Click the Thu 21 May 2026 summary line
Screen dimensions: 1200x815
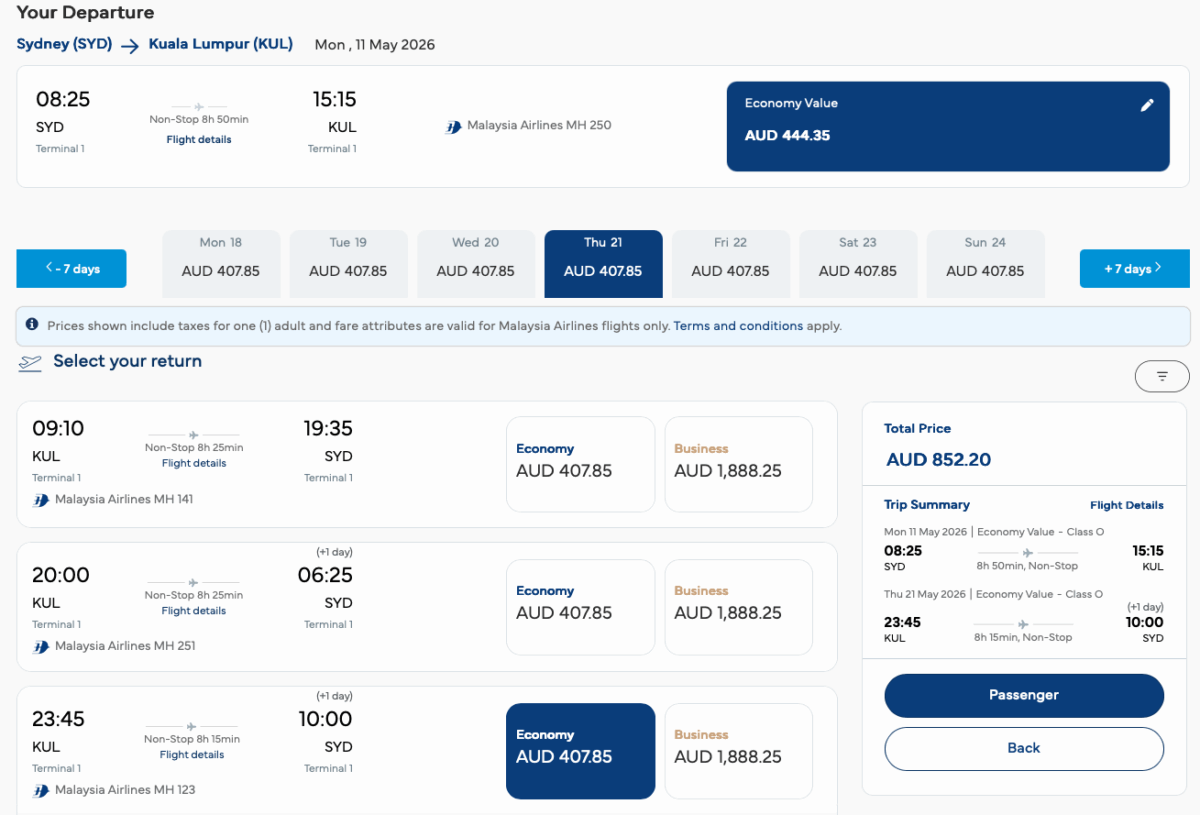point(993,594)
